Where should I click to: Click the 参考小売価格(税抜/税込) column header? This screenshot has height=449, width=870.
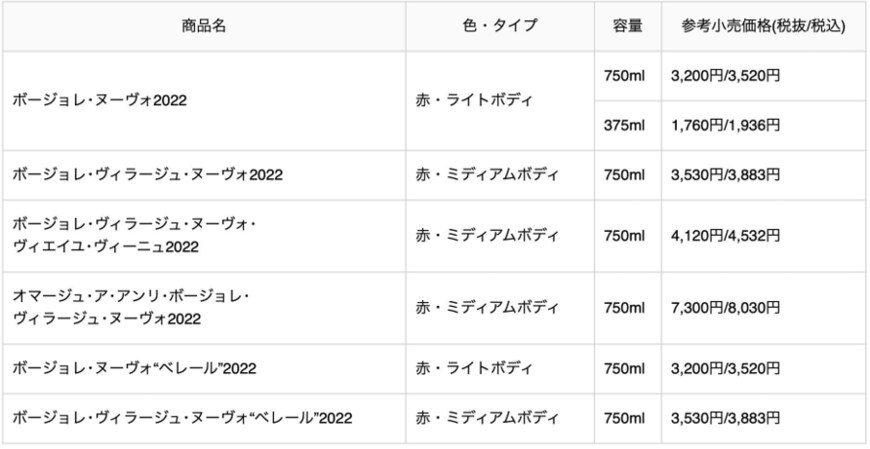763,26
